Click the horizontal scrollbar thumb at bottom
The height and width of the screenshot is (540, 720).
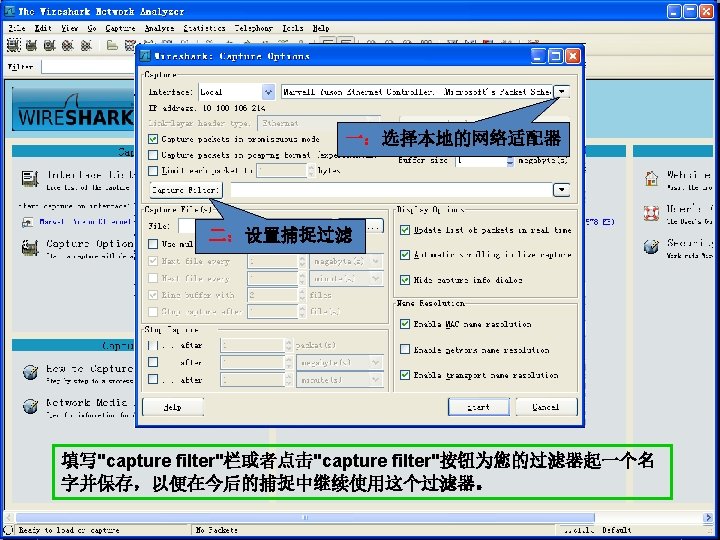(x=305, y=518)
